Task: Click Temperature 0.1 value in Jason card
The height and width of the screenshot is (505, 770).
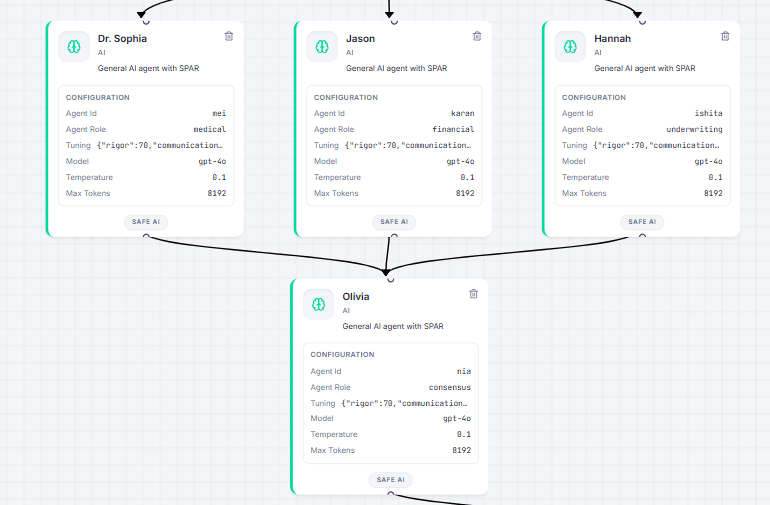Action: [x=467, y=177]
